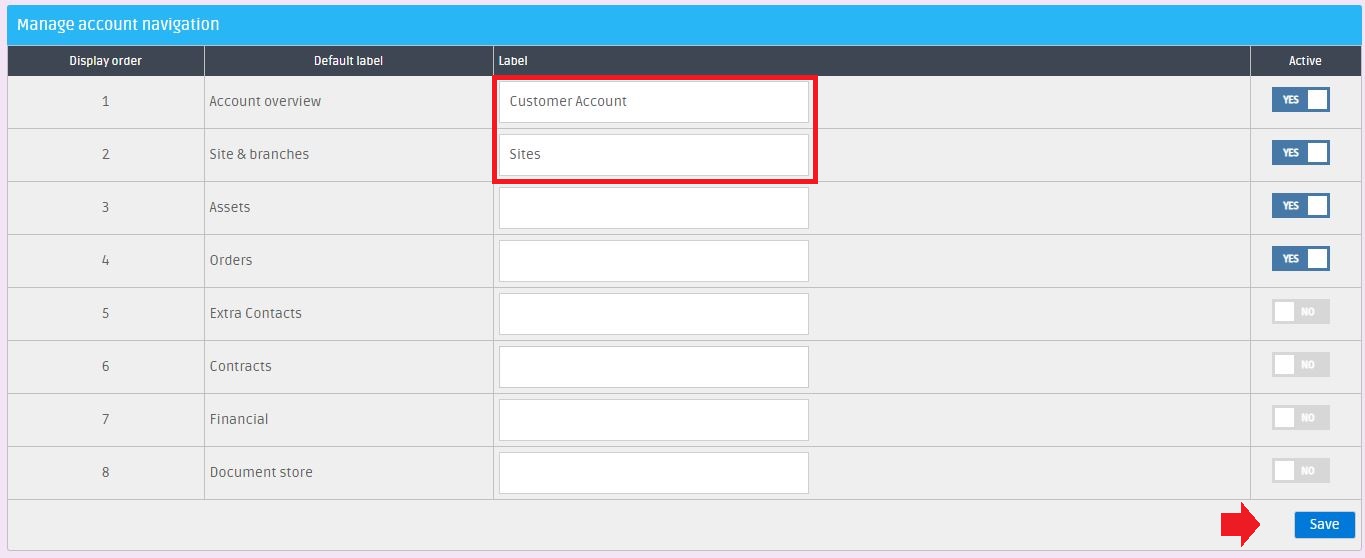Enable the Document store toggle

coord(1300,471)
